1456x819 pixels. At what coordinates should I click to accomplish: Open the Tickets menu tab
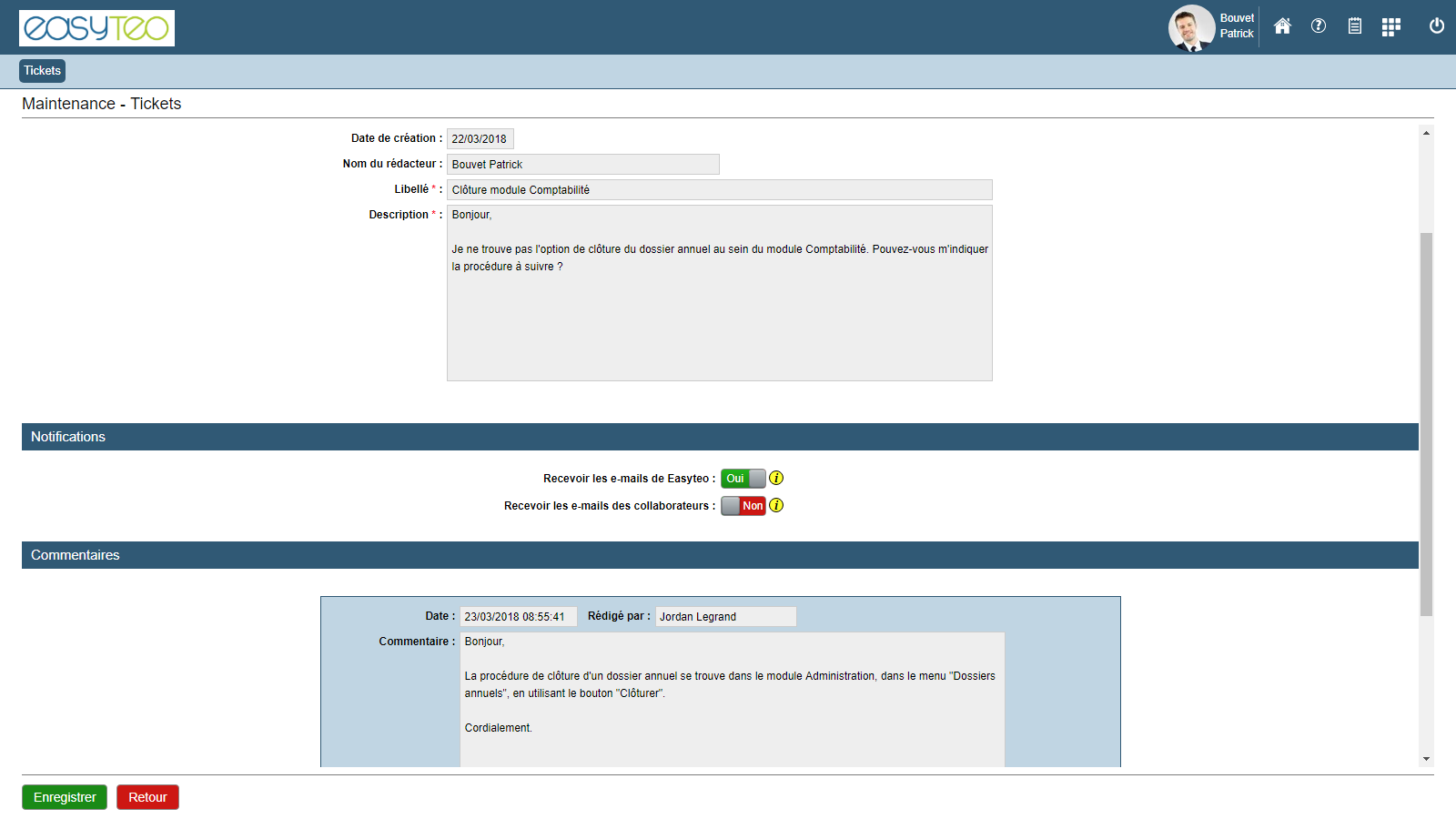pyautogui.click(x=43, y=71)
